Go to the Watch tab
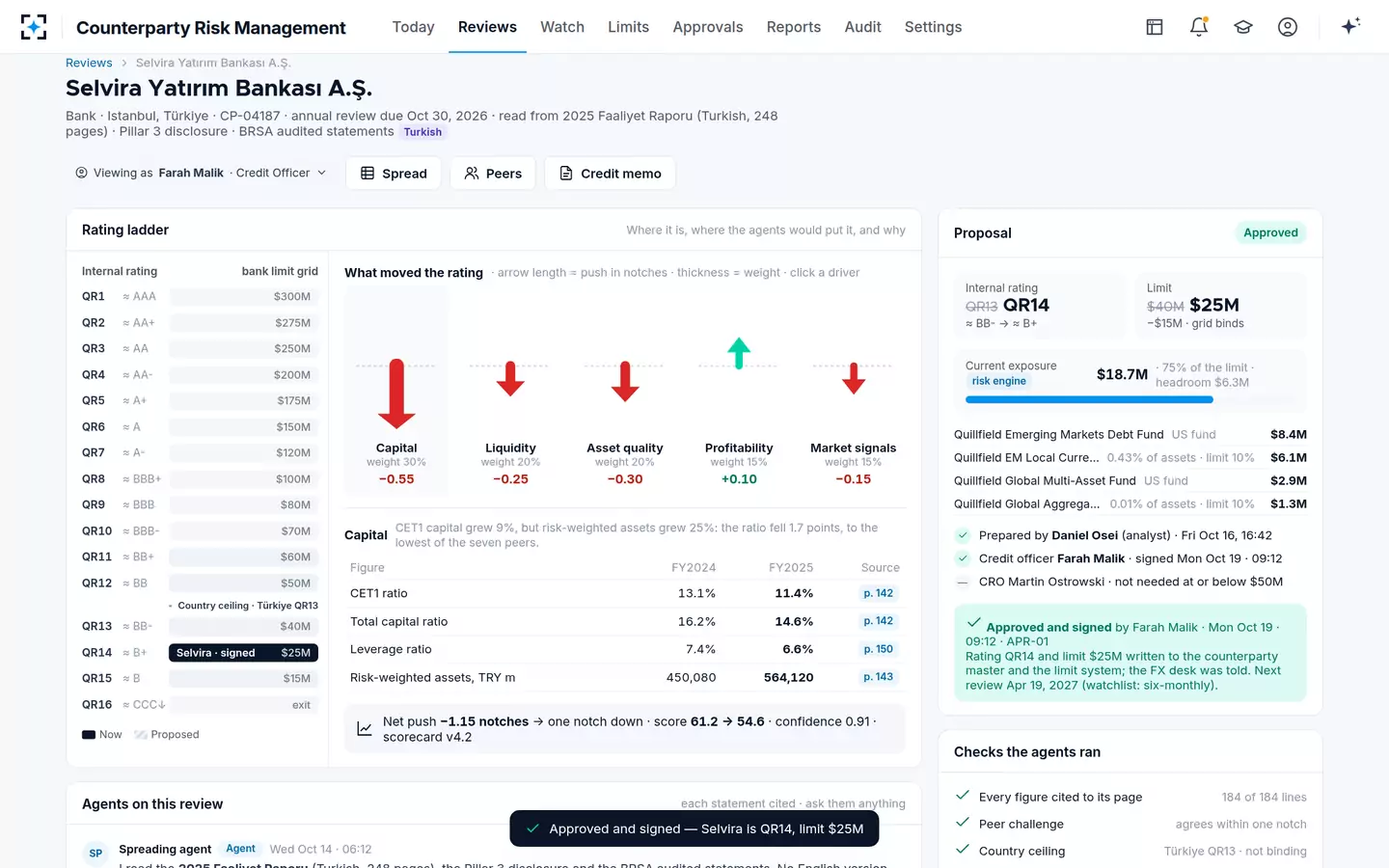 click(x=562, y=27)
